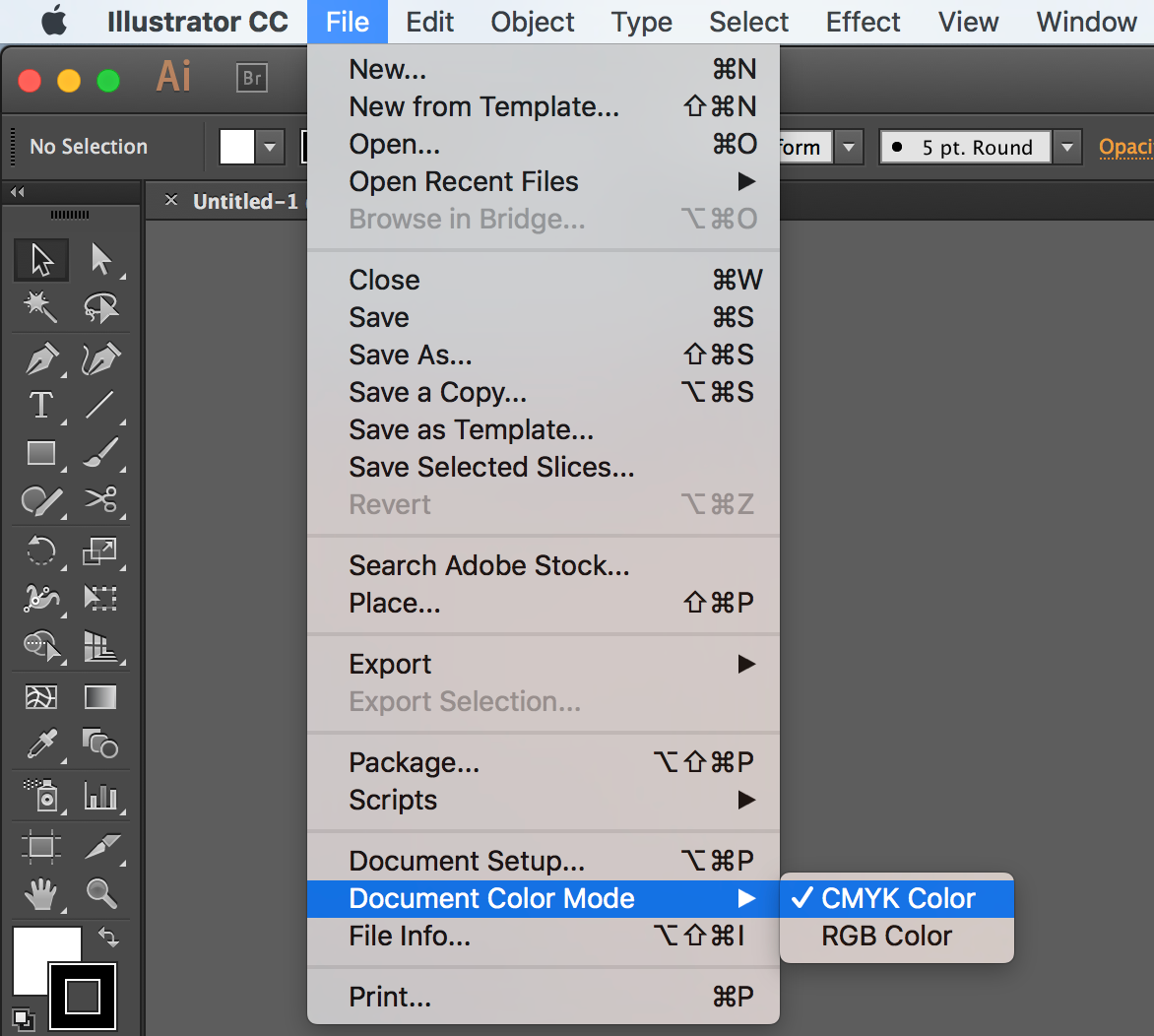Activate the Hand tool
The height and width of the screenshot is (1036, 1154).
41,894
